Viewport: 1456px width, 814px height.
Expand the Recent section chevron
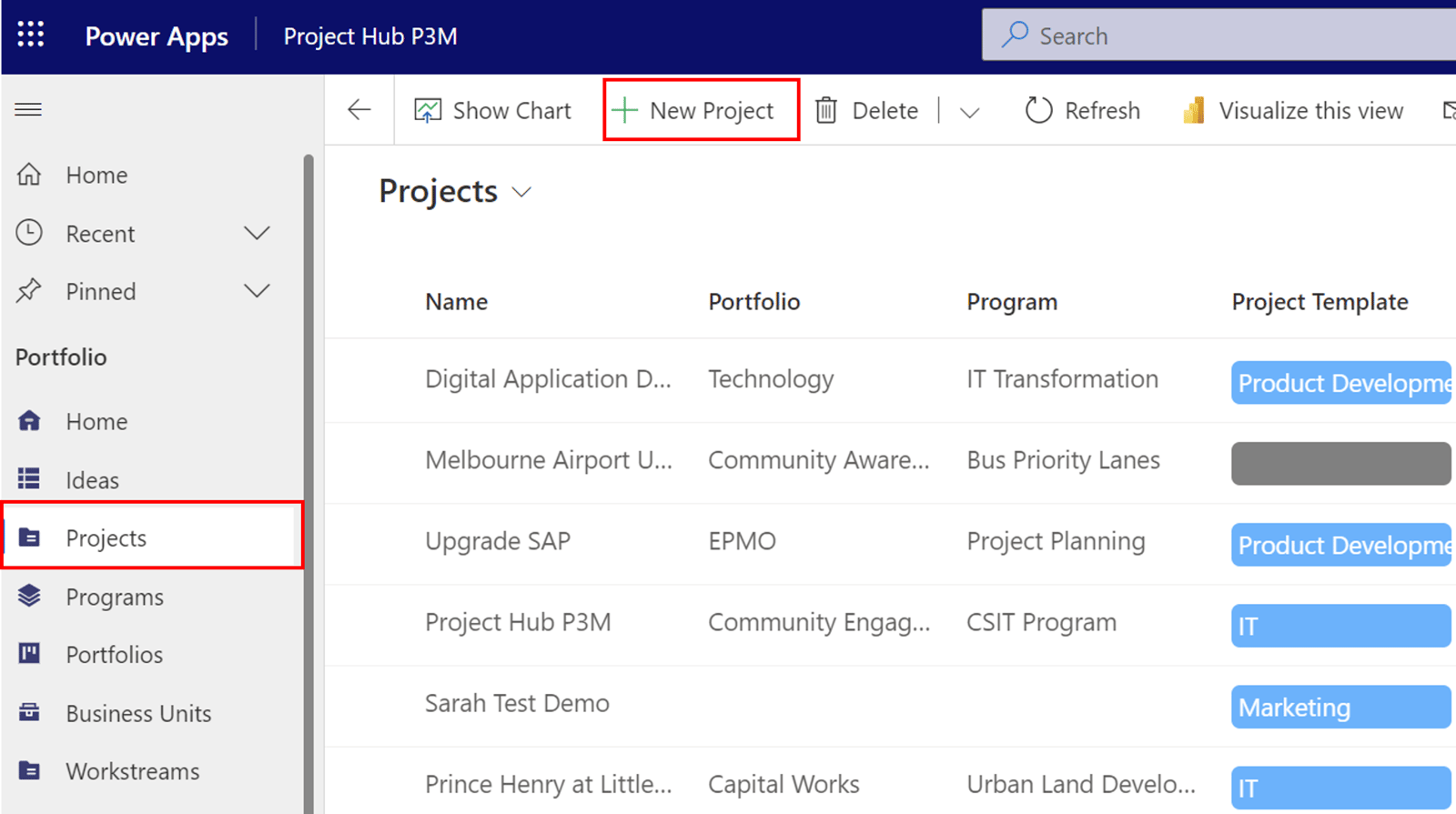[258, 234]
